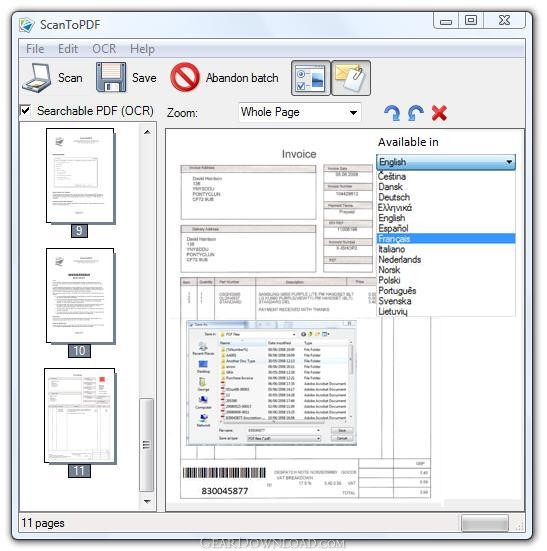This screenshot has height=551, width=547.
Task: Click the thumbnail list scrollbar thumb
Action: click(146, 445)
